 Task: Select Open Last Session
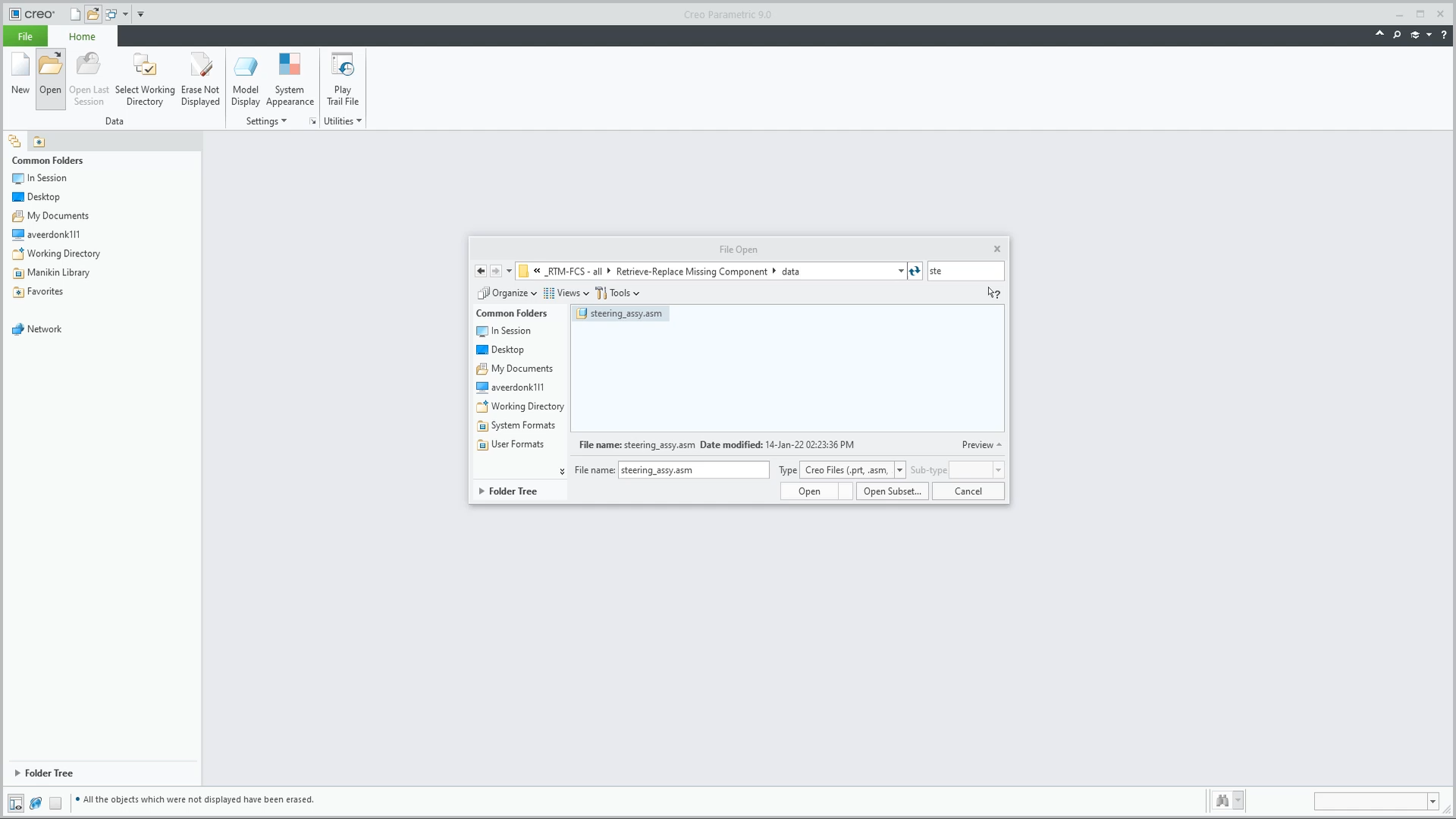pos(89,72)
